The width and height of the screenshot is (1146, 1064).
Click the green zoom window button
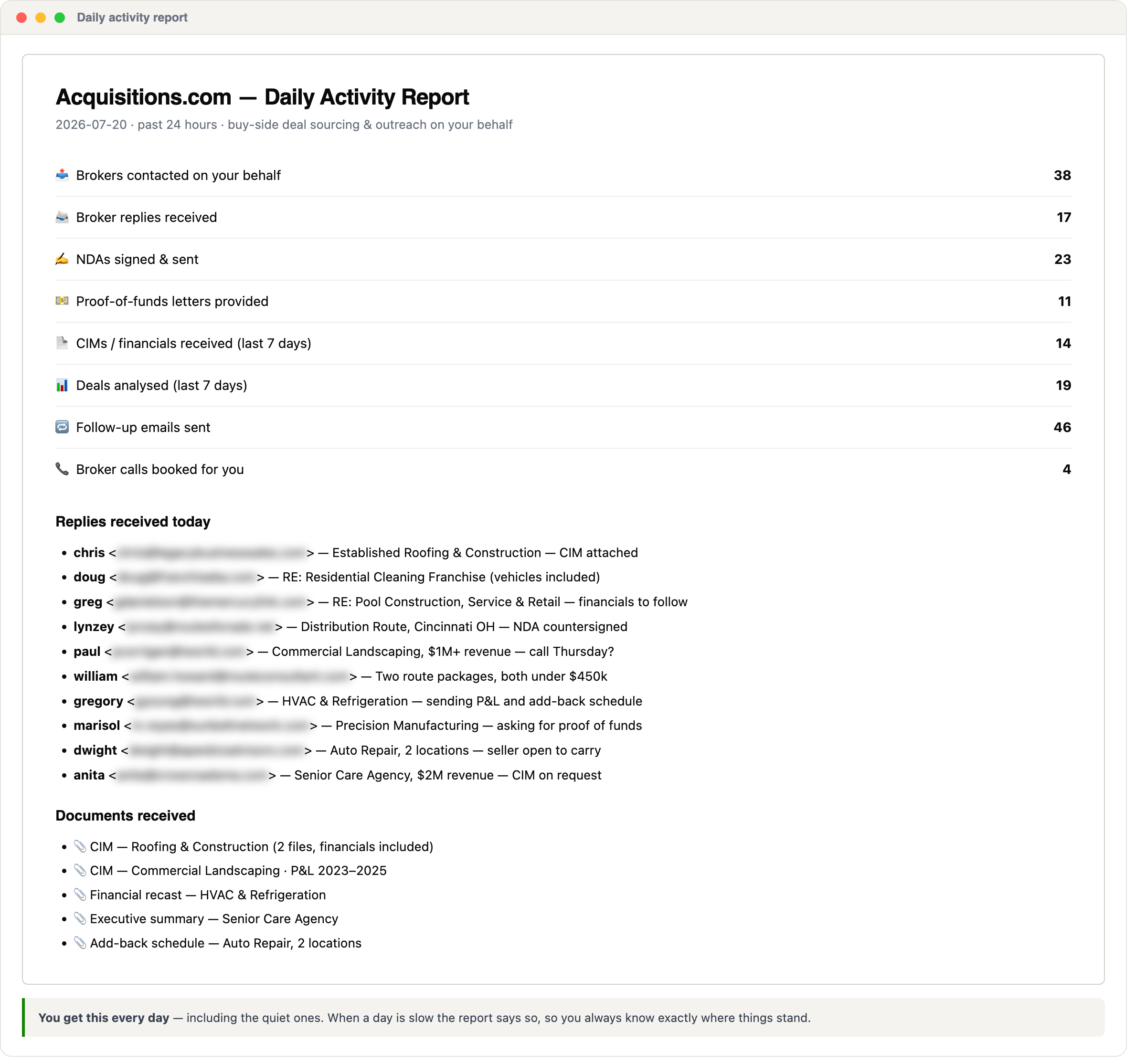pyautogui.click(x=60, y=18)
